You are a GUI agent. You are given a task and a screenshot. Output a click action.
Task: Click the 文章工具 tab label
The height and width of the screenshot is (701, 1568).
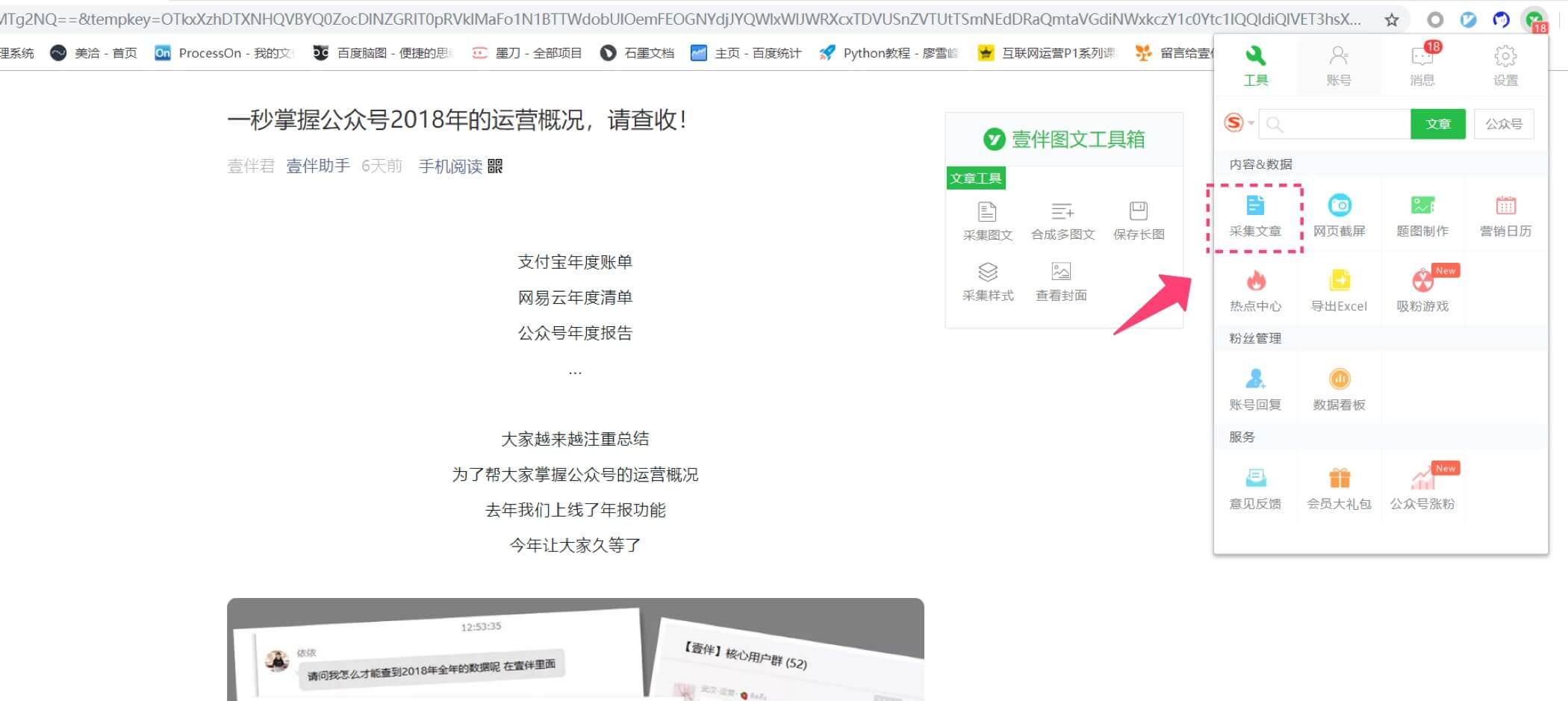pos(976,178)
